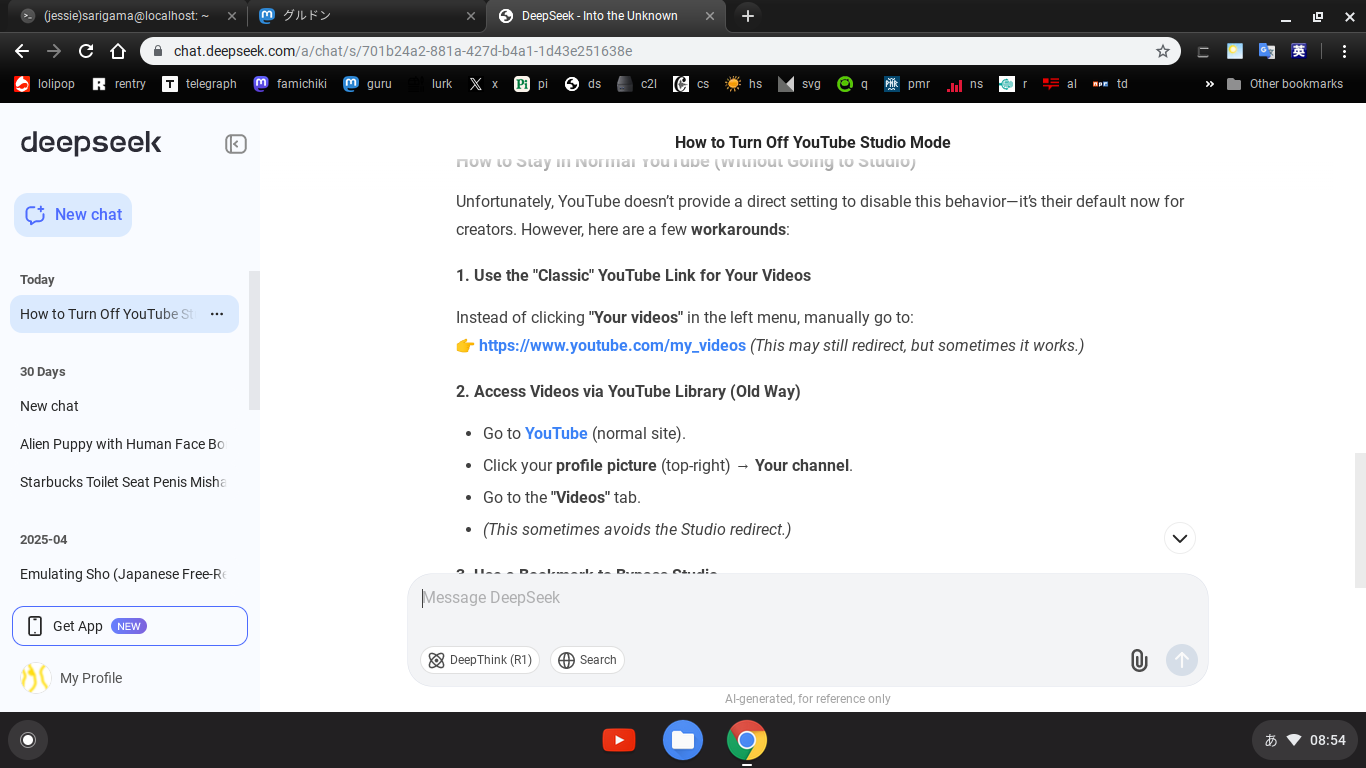The image size is (1366, 768).
Task: Open side panel extension icon in toolbar
Action: click(1203, 51)
